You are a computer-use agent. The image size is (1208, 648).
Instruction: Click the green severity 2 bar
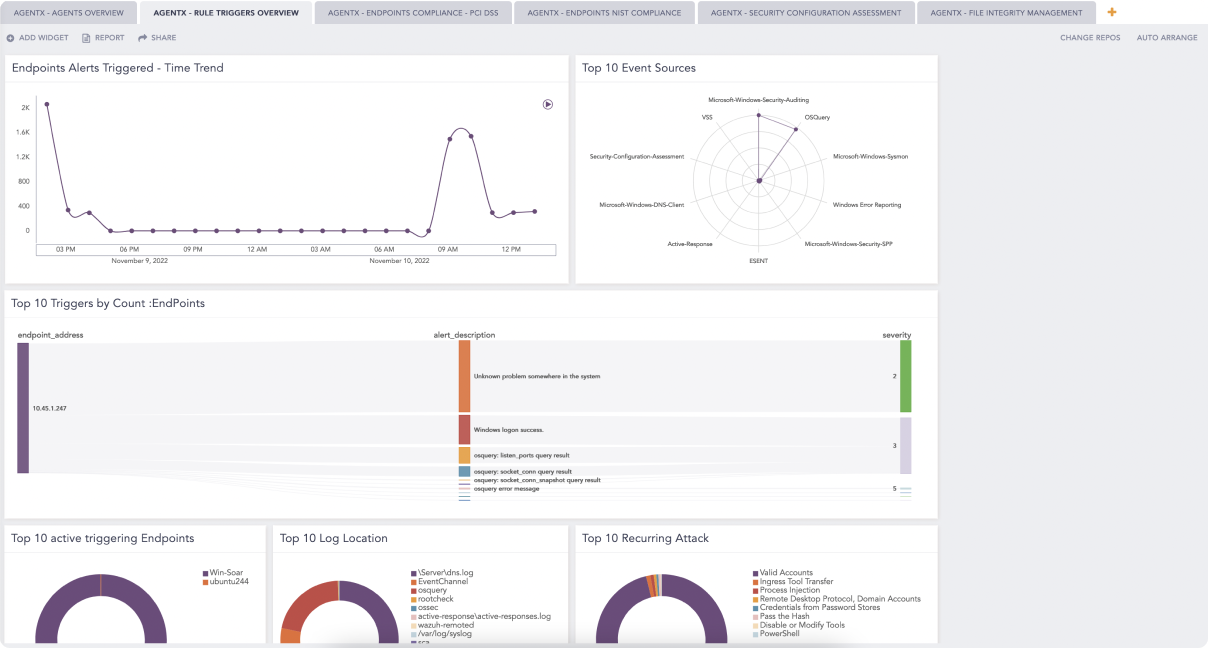coord(905,376)
